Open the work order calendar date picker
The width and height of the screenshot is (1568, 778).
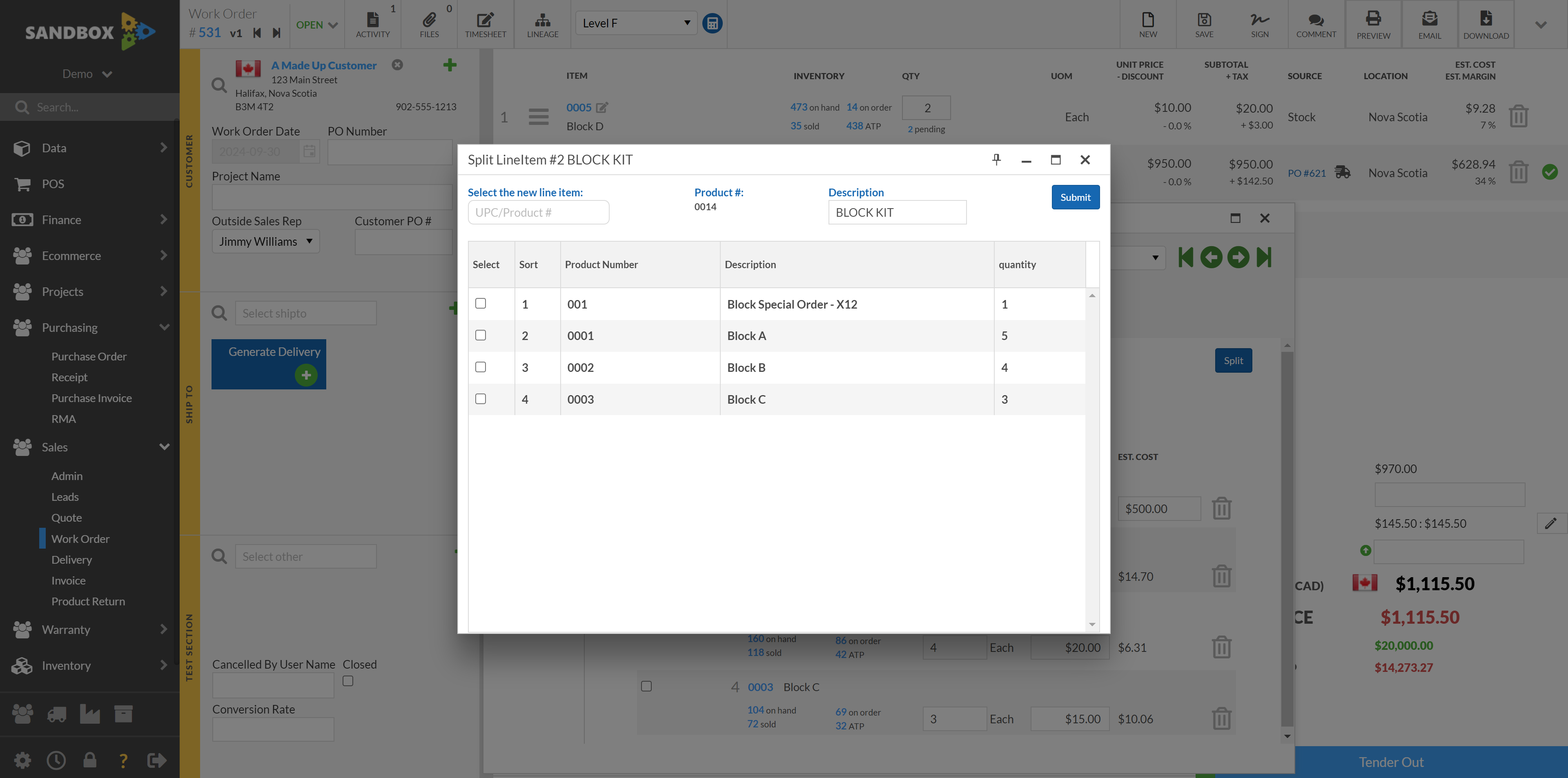pyautogui.click(x=309, y=151)
